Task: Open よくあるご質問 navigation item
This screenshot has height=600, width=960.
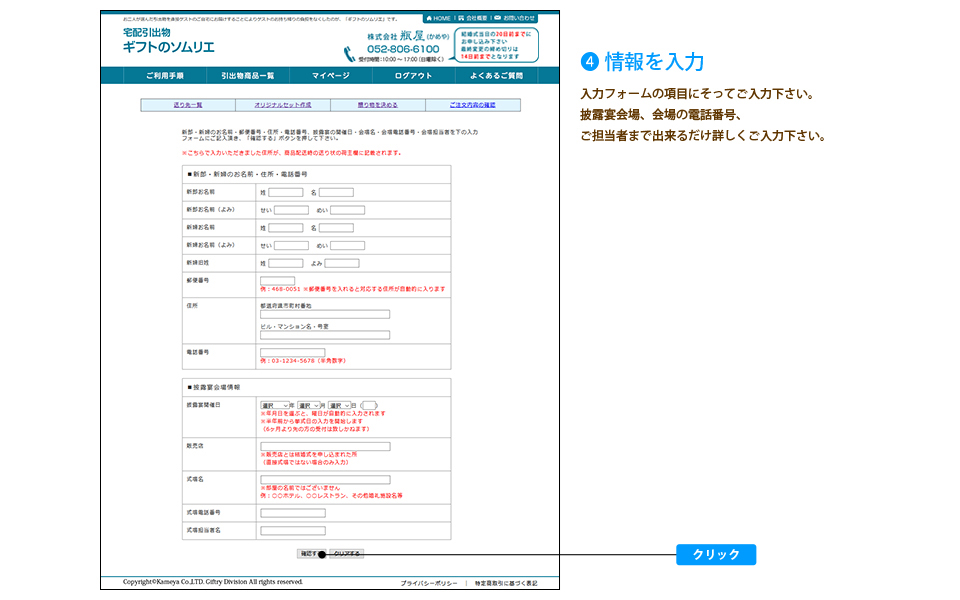Action: 495,75
